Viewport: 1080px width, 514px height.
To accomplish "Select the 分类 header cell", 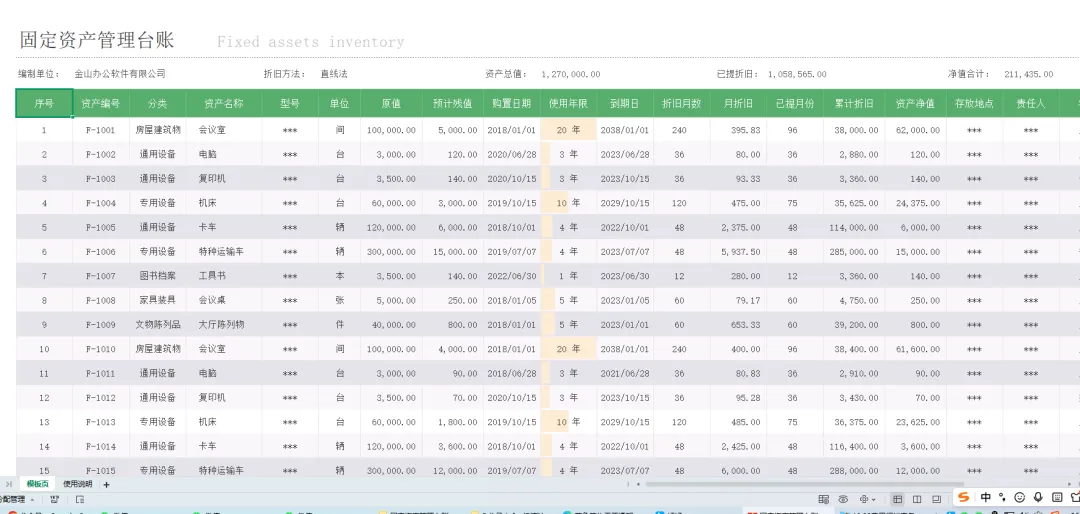I will point(157,103).
